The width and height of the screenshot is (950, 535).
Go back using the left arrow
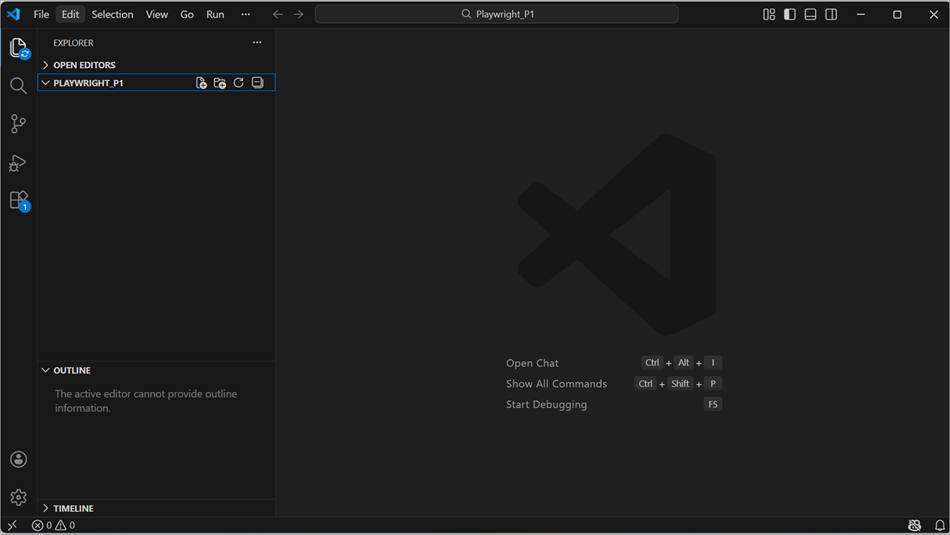(277, 14)
